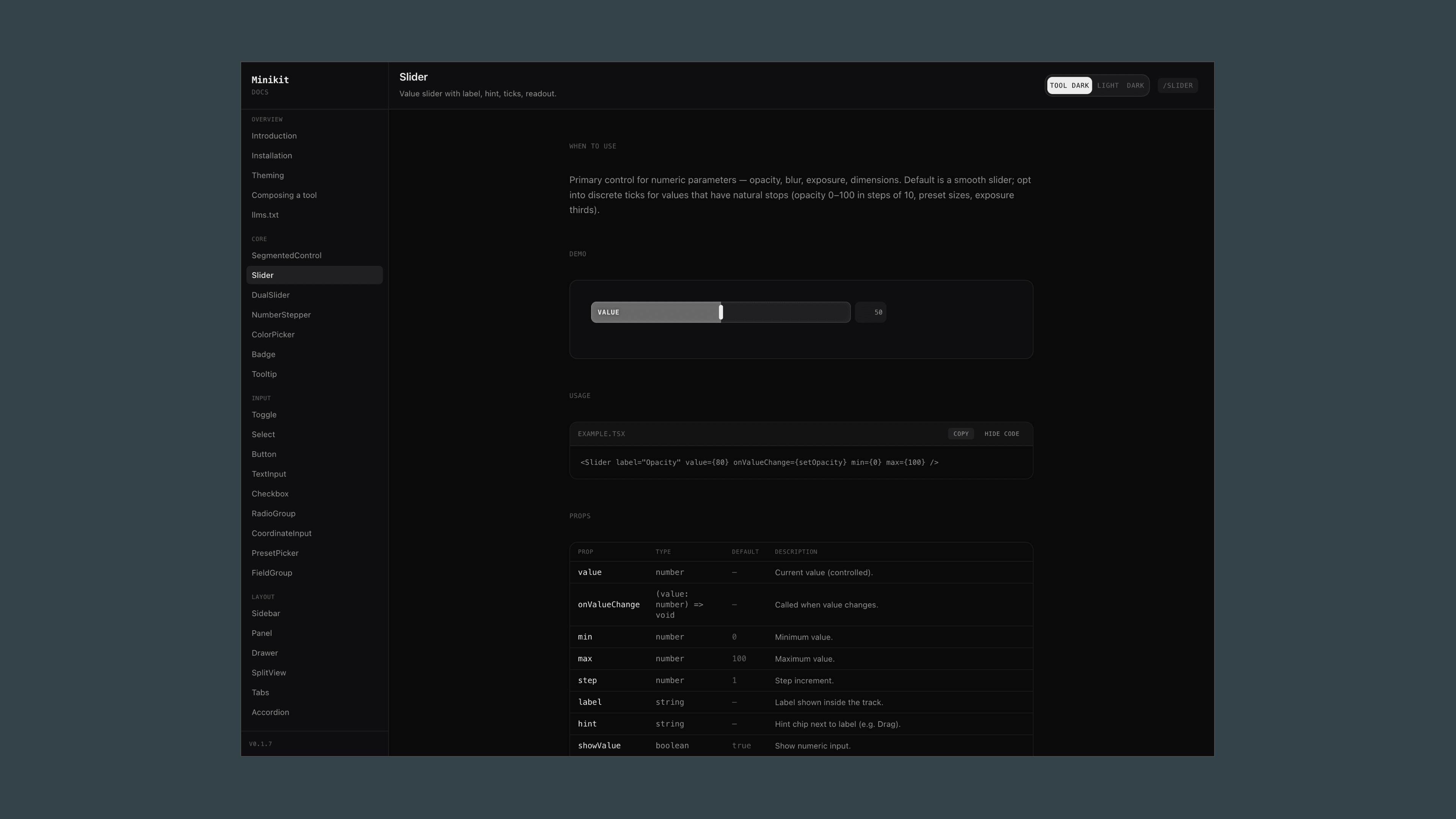Go to the Theming page
Viewport: 1456px width, 819px height.
[x=314, y=175]
